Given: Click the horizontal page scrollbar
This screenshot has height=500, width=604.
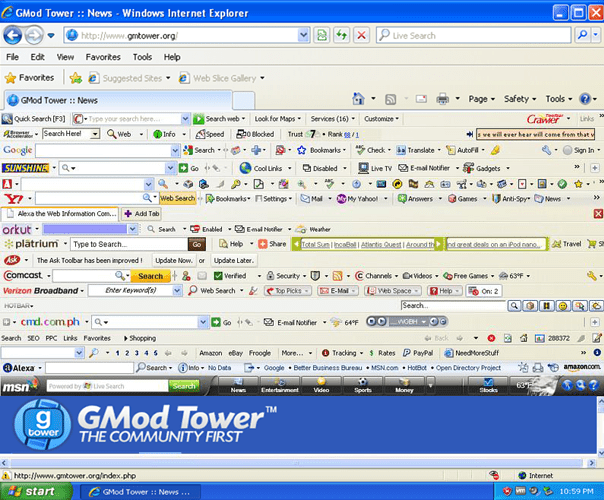Looking at the screenshot, I should coord(297,463).
